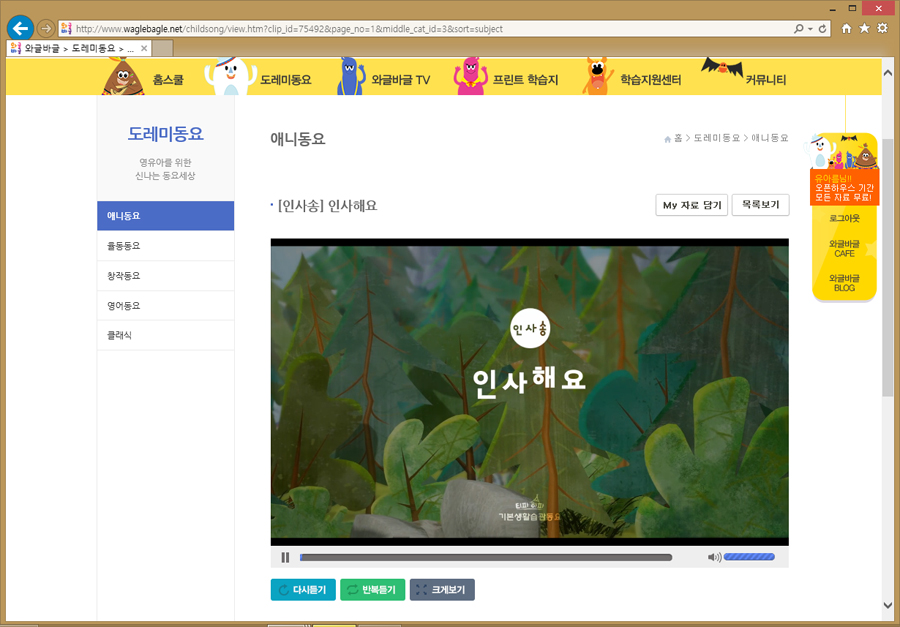
Task: Click the orange monster character icon
Action: [598, 76]
